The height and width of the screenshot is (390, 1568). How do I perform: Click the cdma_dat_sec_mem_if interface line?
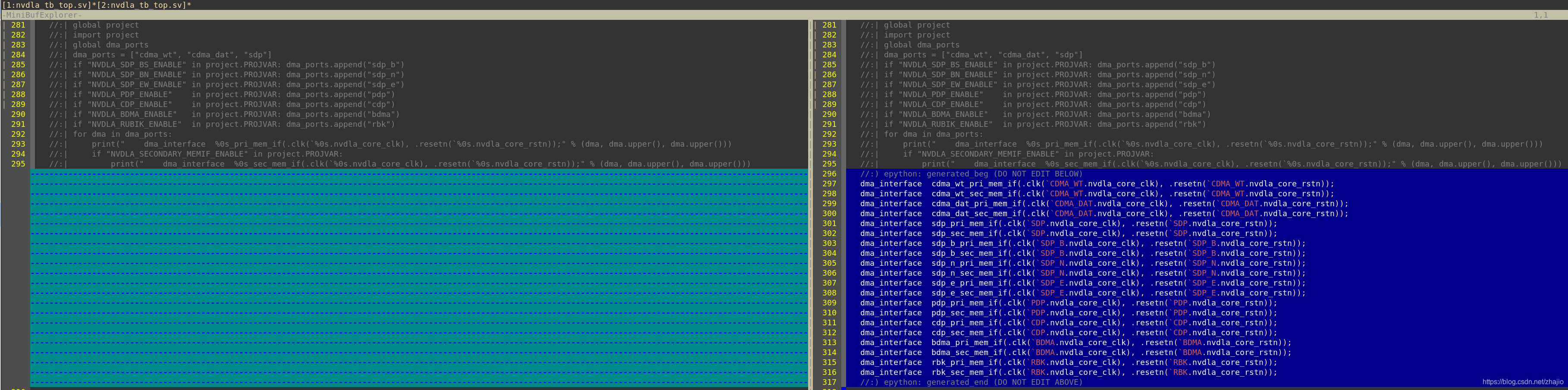tap(1104, 213)
